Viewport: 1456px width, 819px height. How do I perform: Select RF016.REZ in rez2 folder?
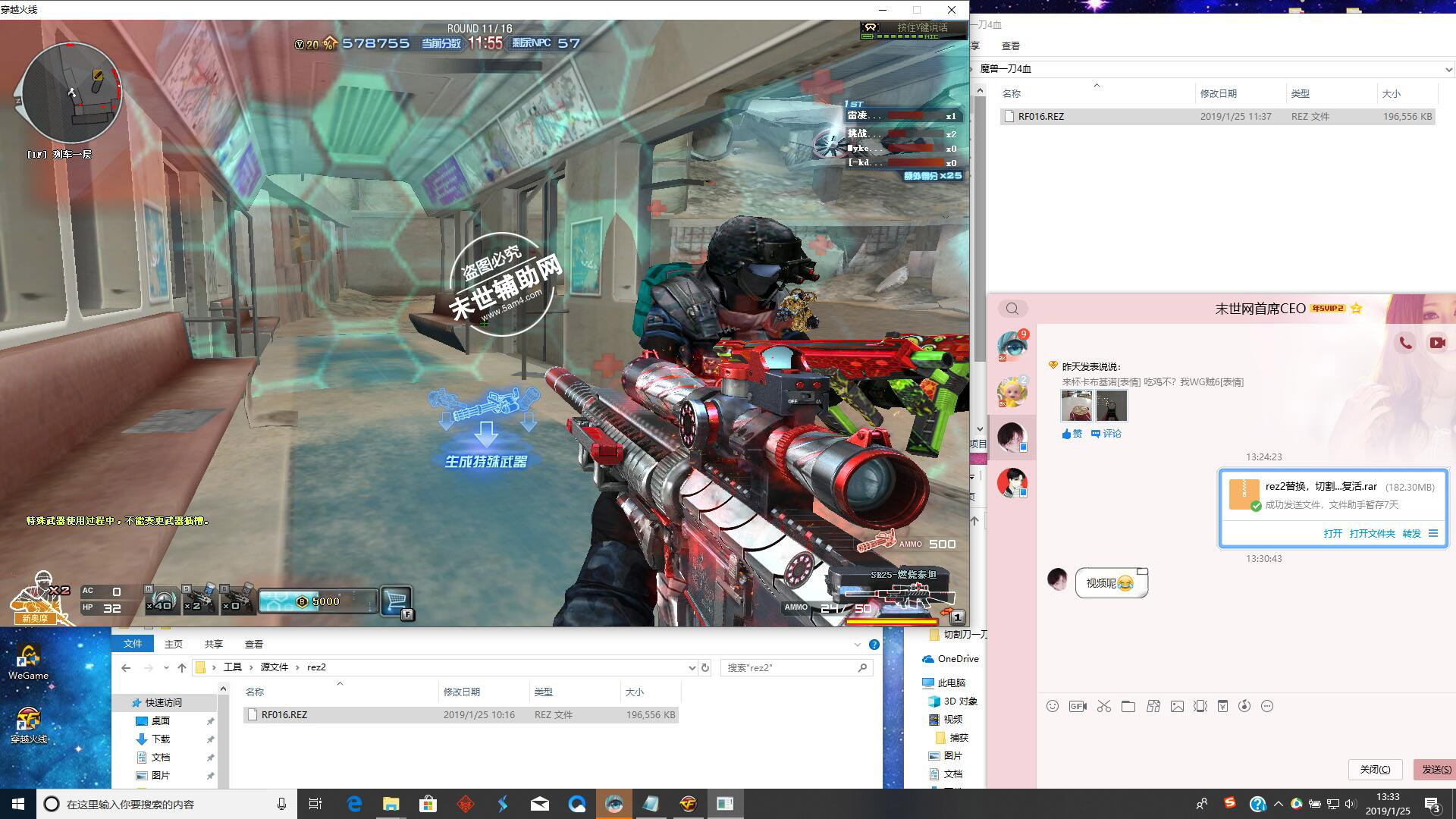(x=460, y=714)
